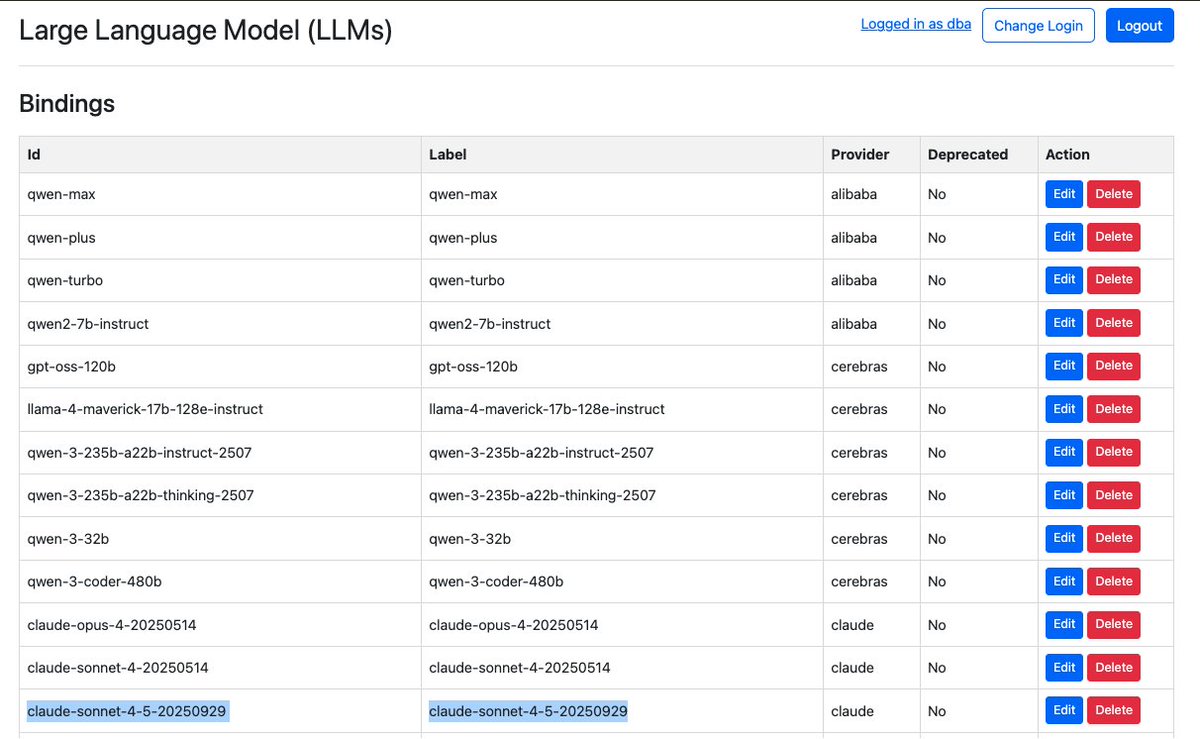This screenshot has width=1200, height=739.
Task: Edit the qwen-3-coder-480b binding
Action: tap(1064, 581)
